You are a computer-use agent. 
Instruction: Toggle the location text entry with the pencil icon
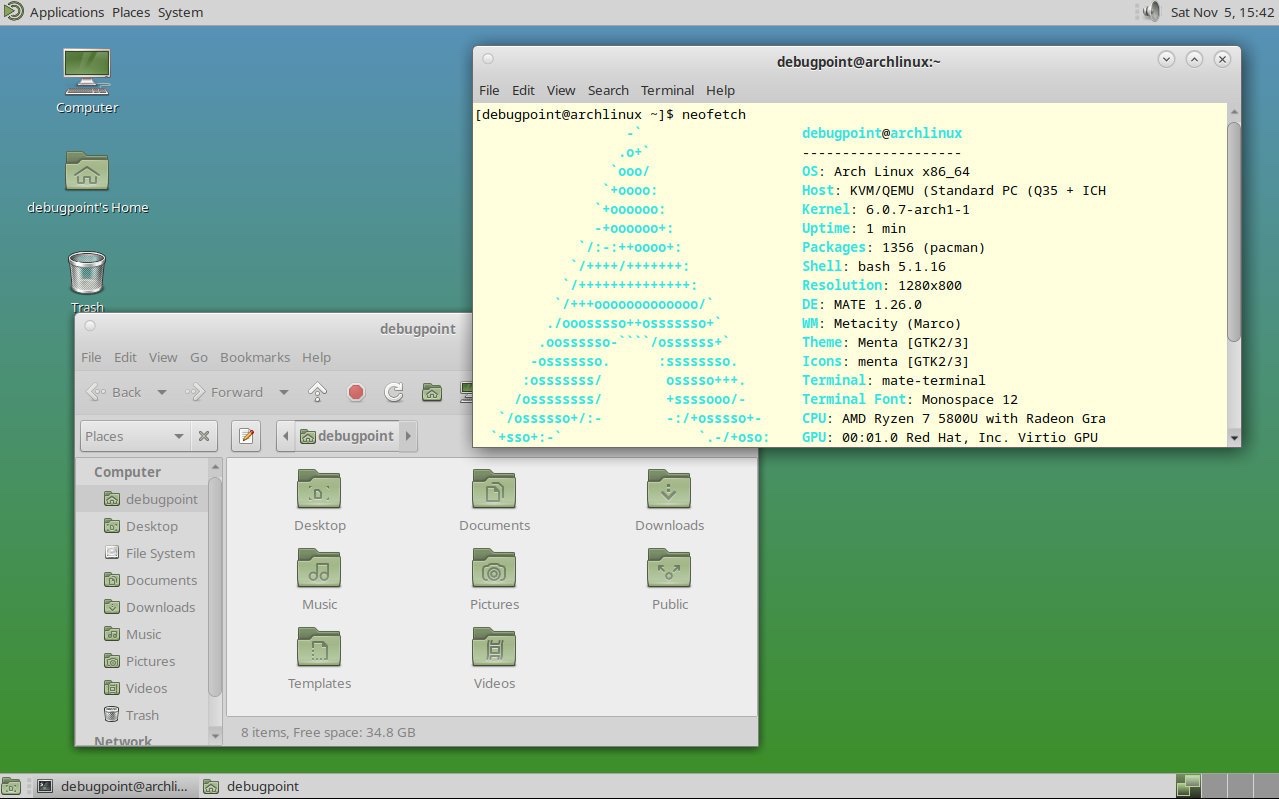tap(246, 436)
